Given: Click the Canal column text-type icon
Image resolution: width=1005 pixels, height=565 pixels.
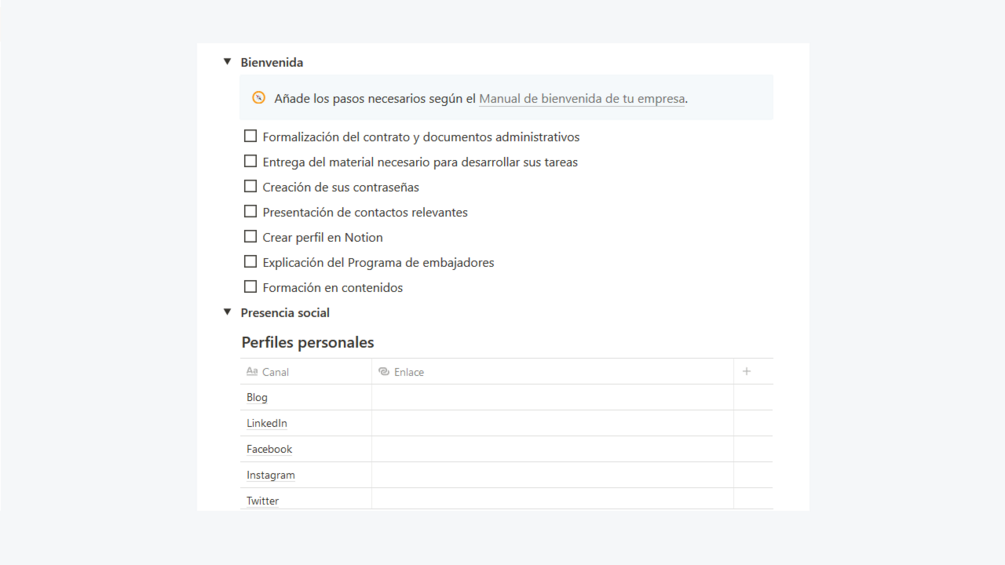Looking at the screenshot, I should point(252,372).
